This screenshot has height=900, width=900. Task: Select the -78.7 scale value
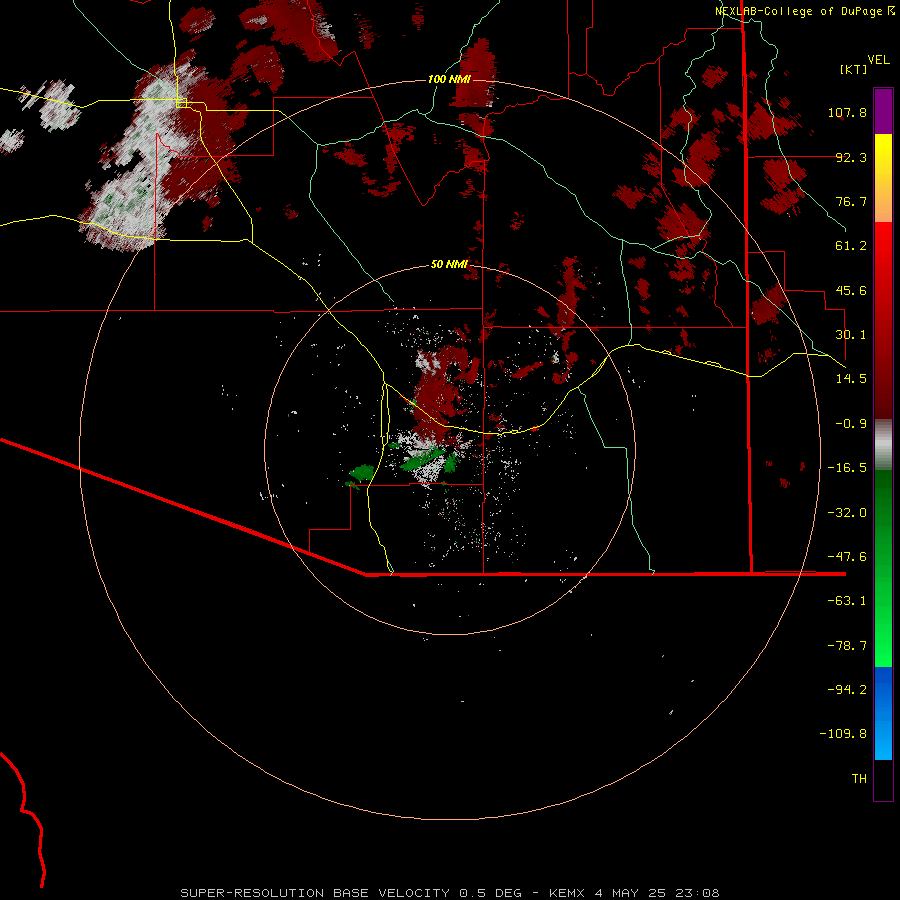tap(847, 646)
